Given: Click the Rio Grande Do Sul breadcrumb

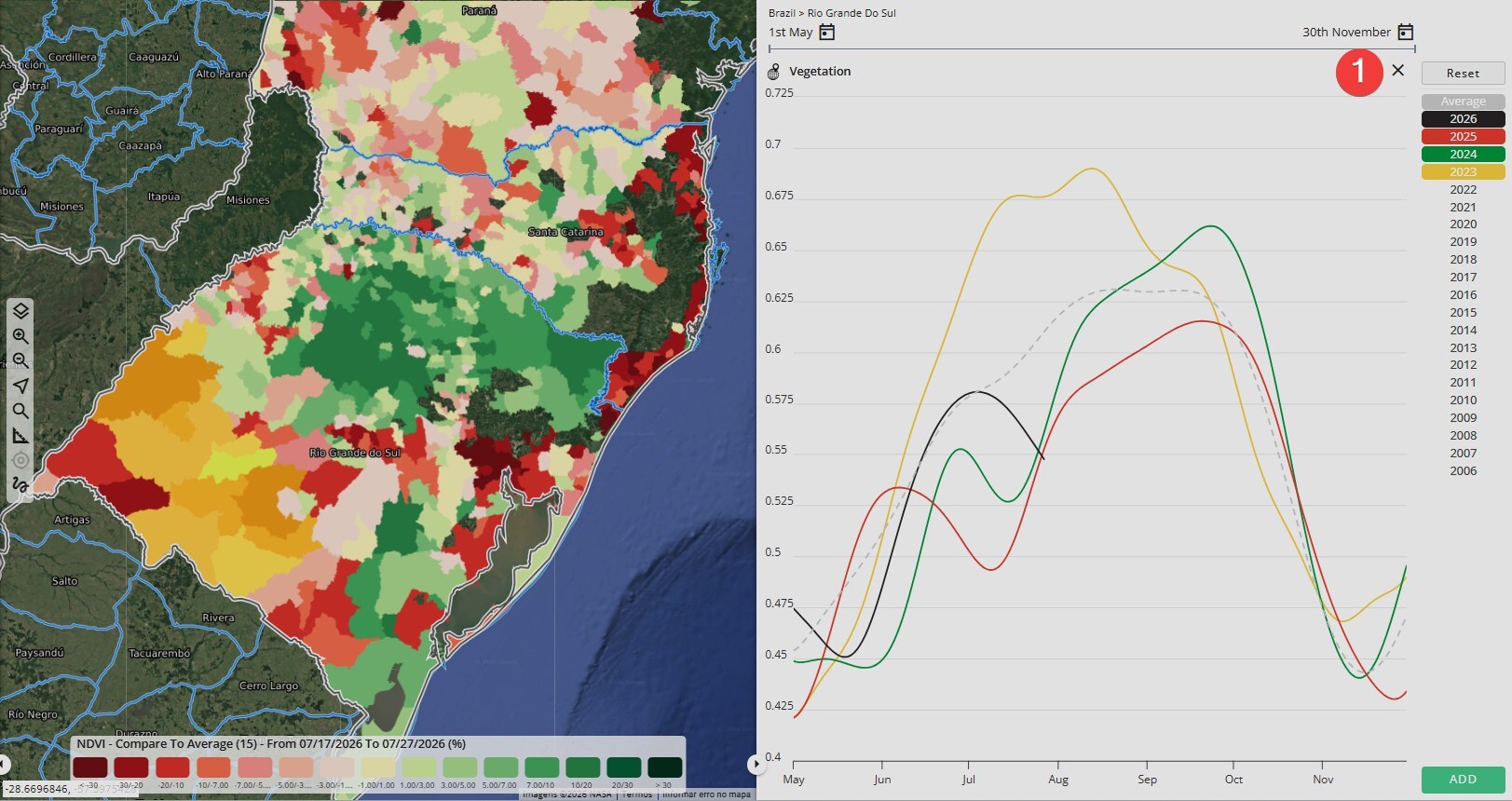Looking at the screenshot, I should (x=851, y=13).
